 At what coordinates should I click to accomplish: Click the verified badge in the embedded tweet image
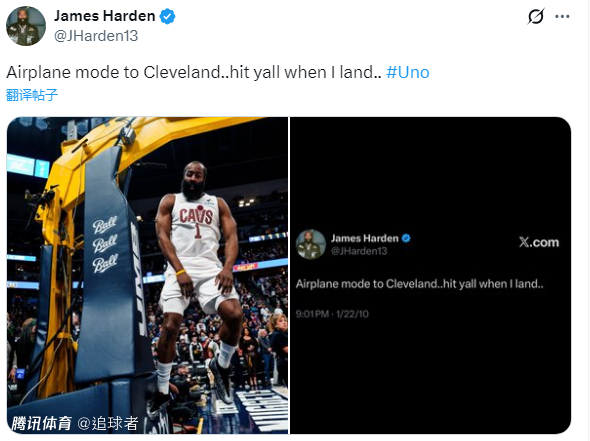[406, 238]
